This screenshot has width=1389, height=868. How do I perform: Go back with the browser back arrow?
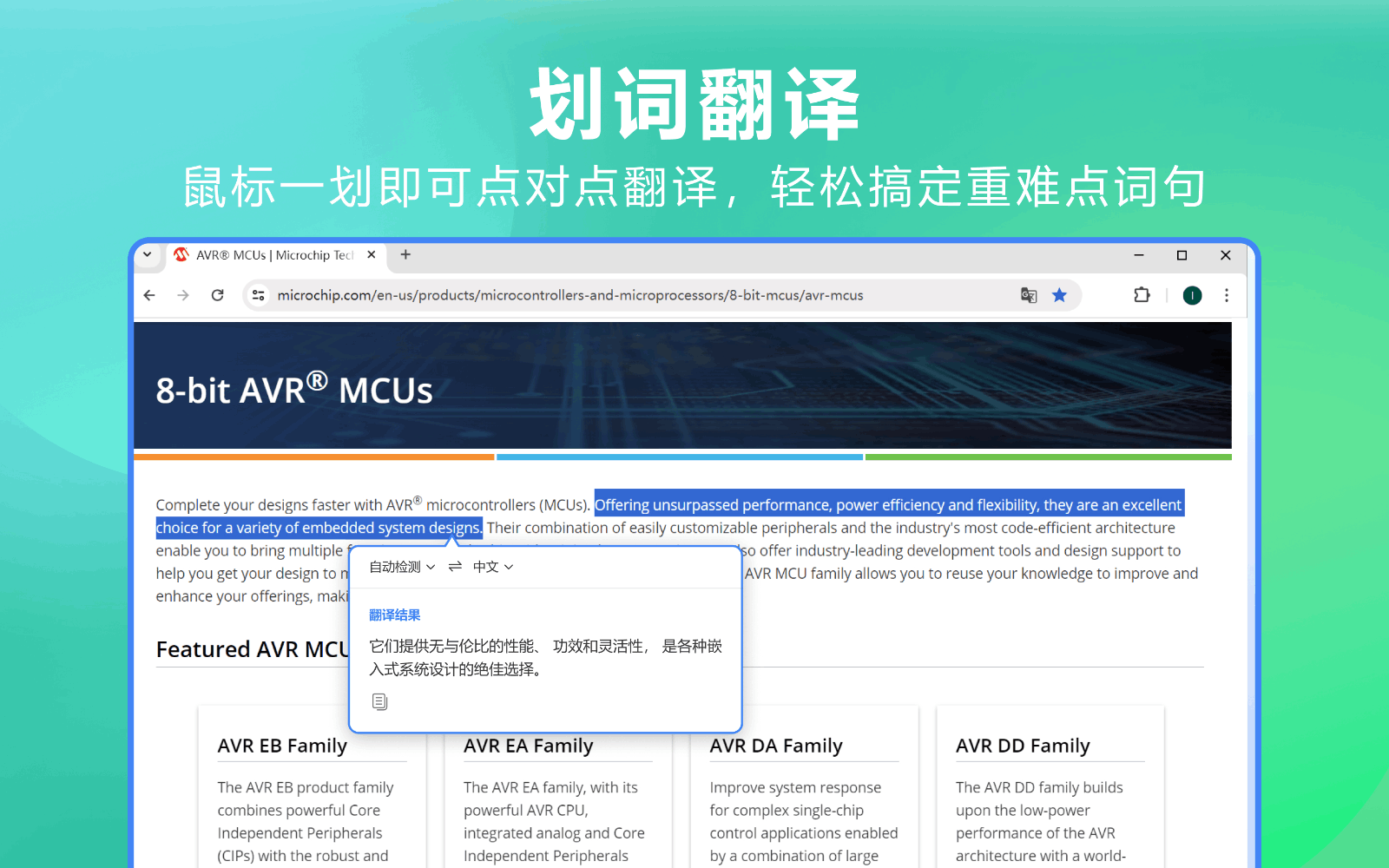click(149, 295)
